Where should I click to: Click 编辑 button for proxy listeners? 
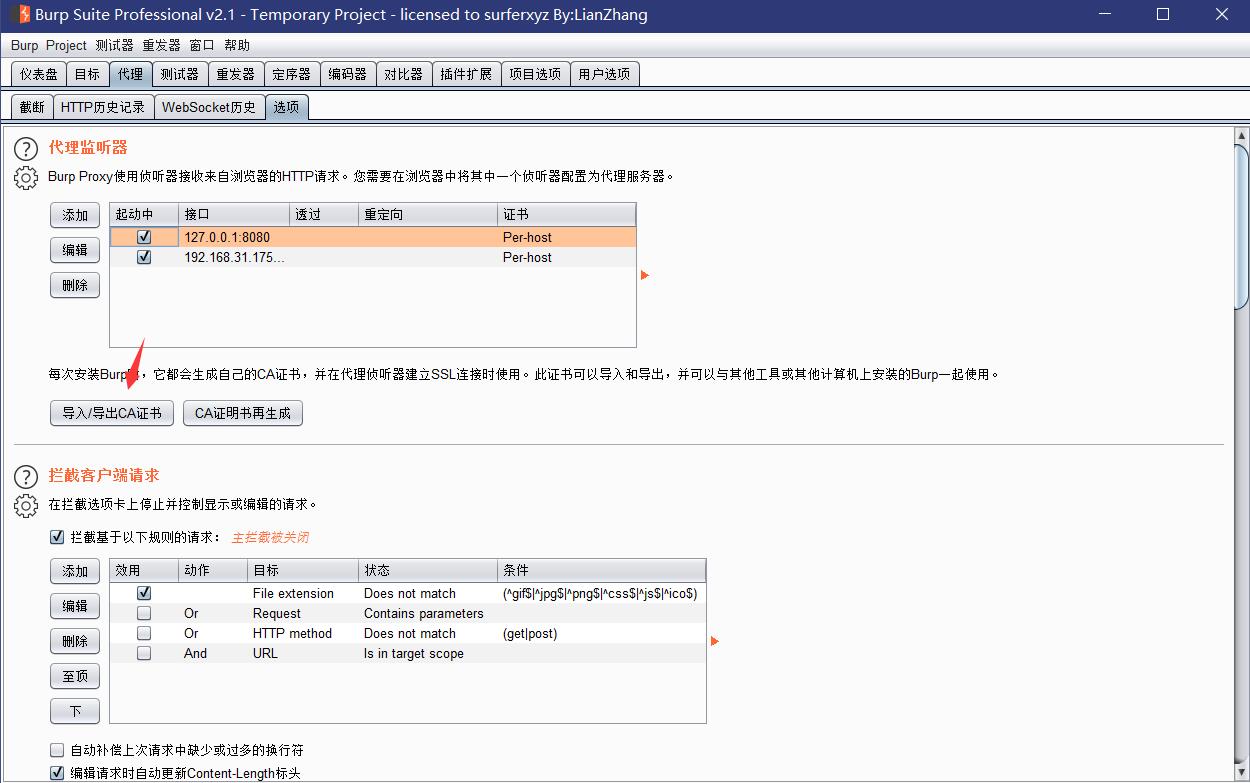(75, 250)
